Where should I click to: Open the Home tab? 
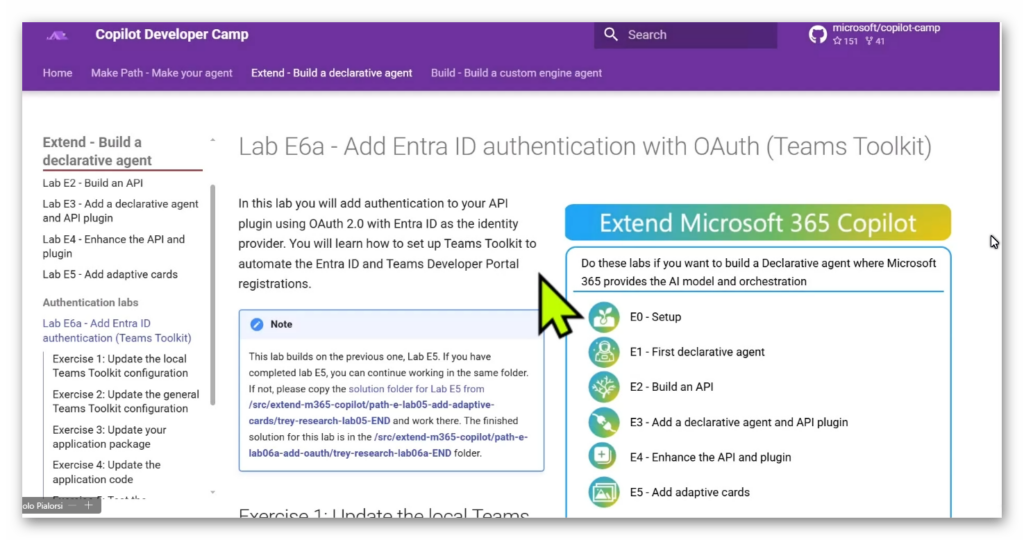point(57,73)
